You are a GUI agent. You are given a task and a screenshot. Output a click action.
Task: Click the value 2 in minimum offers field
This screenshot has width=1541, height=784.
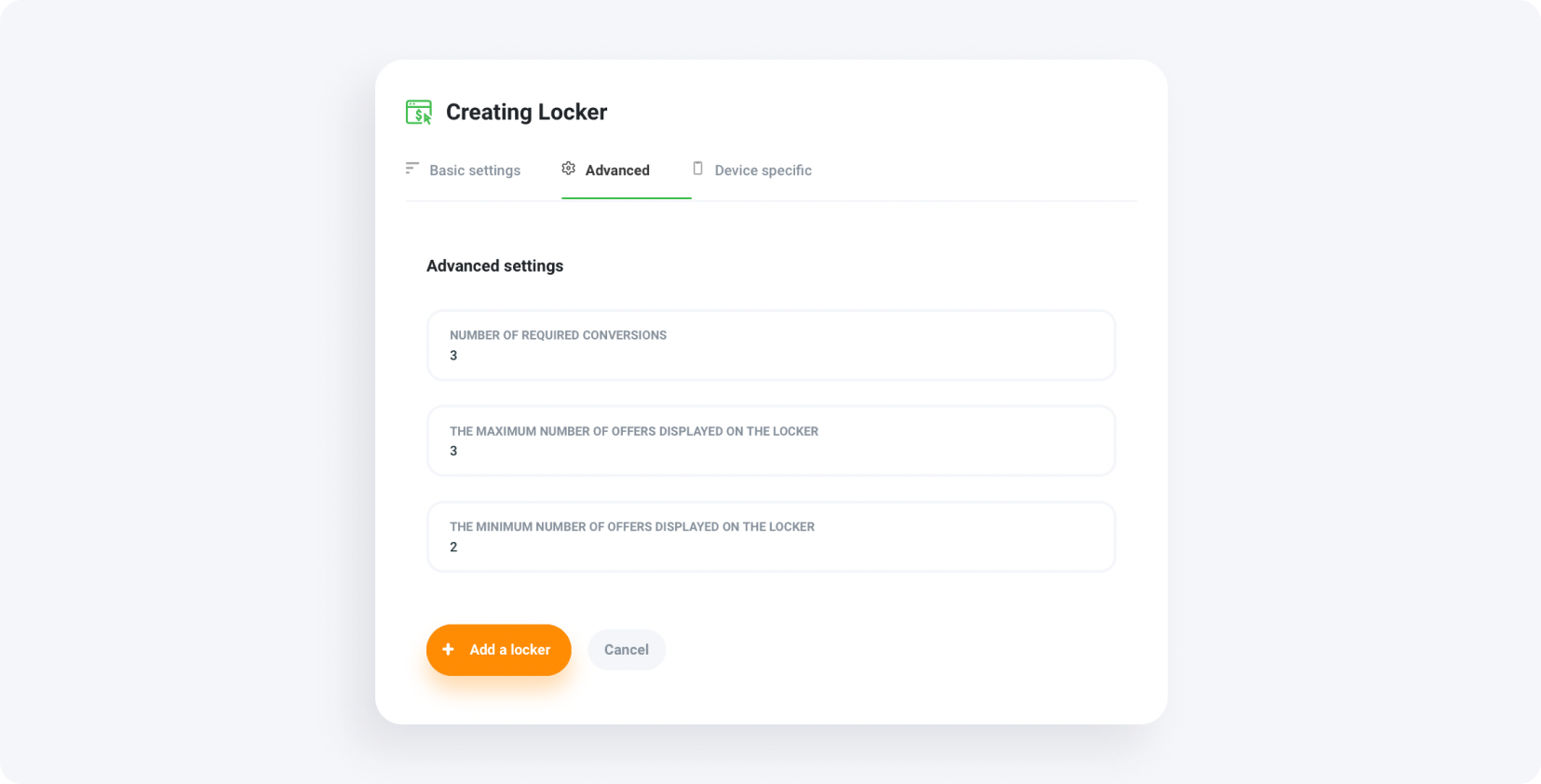(x=453, y=547)
